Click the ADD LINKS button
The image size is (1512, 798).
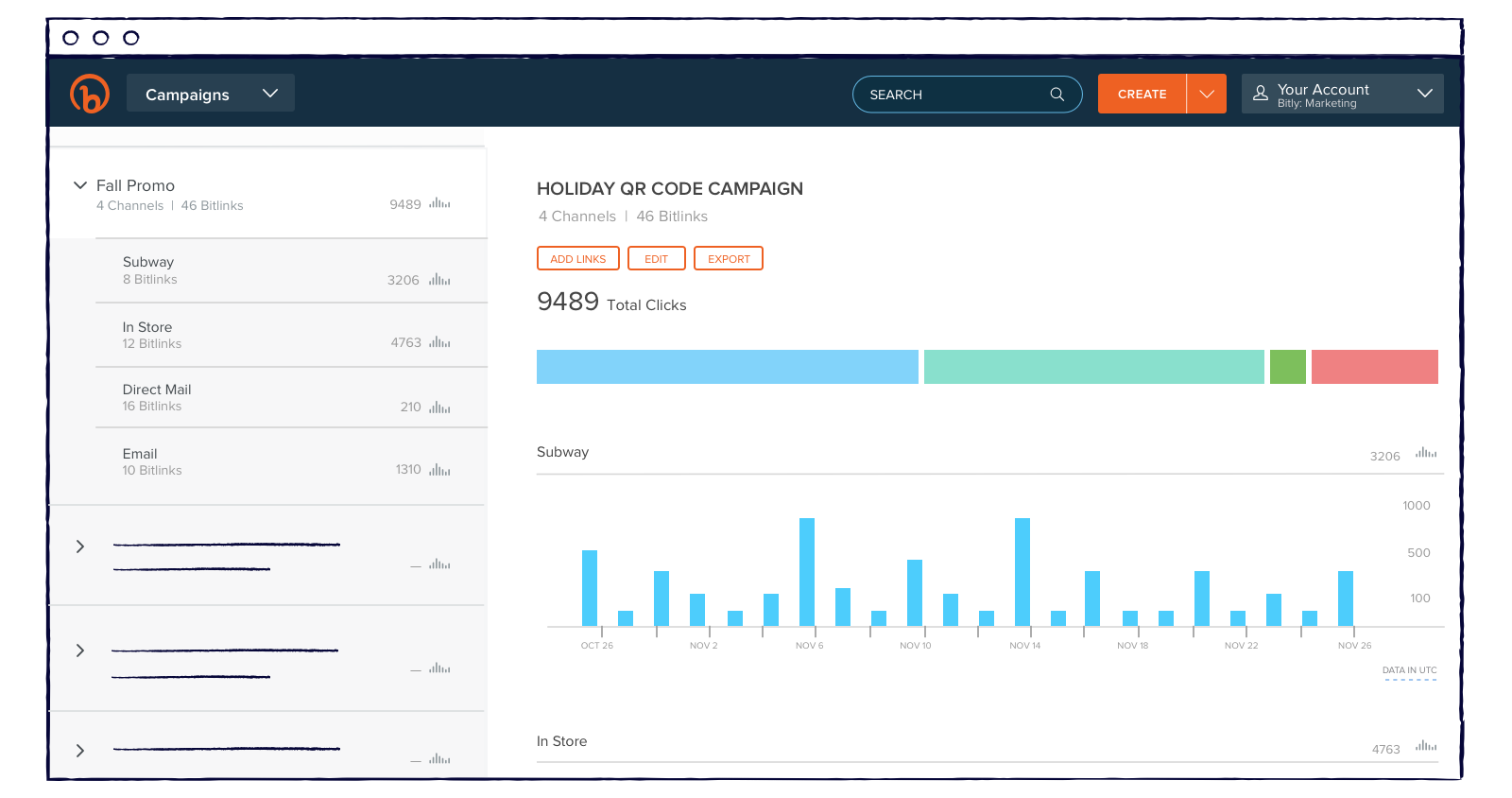578,258
